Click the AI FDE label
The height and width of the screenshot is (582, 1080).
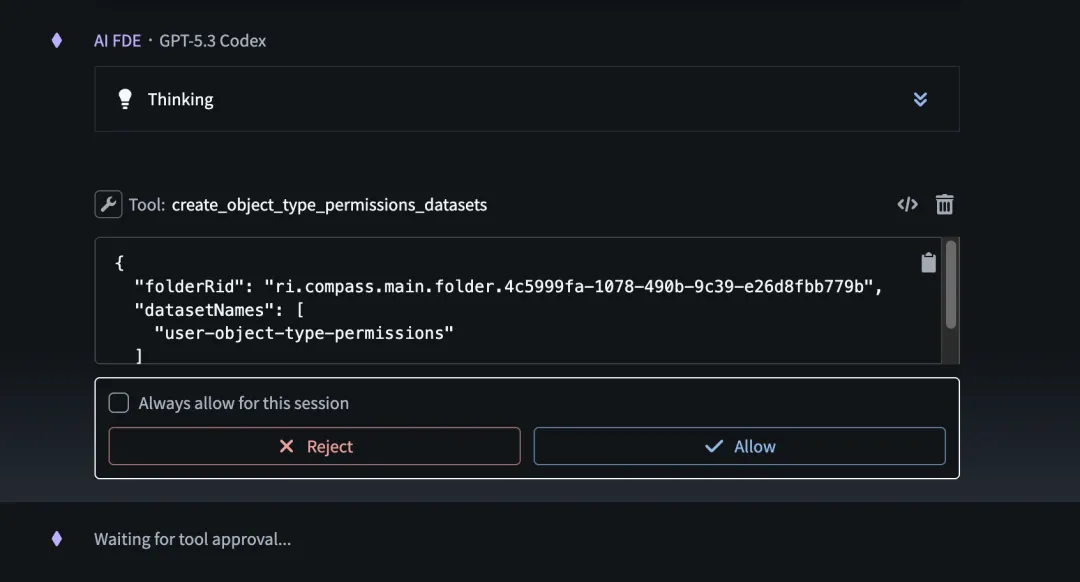[117, 41]
